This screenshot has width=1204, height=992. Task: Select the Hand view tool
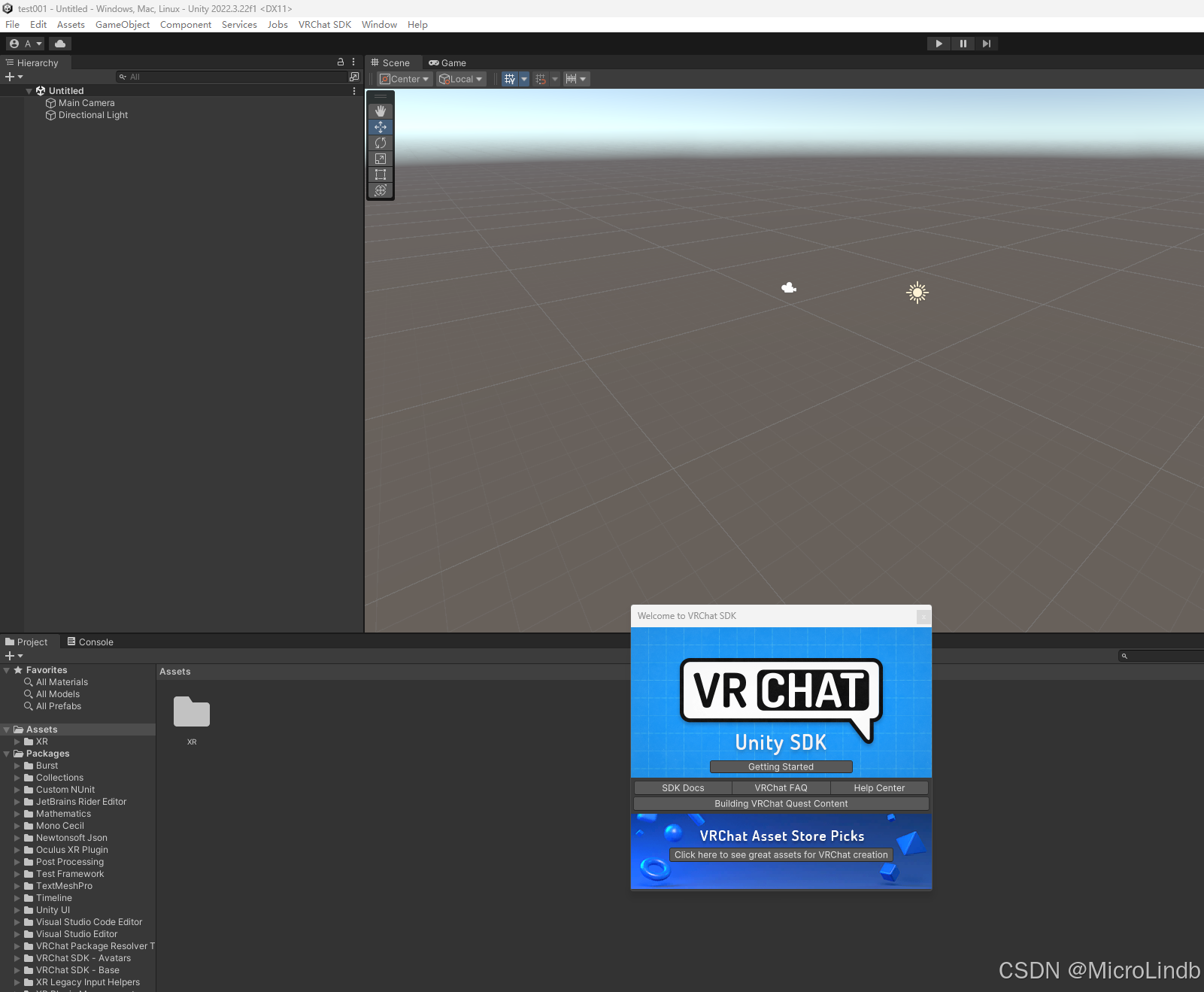tap(381, 111)
